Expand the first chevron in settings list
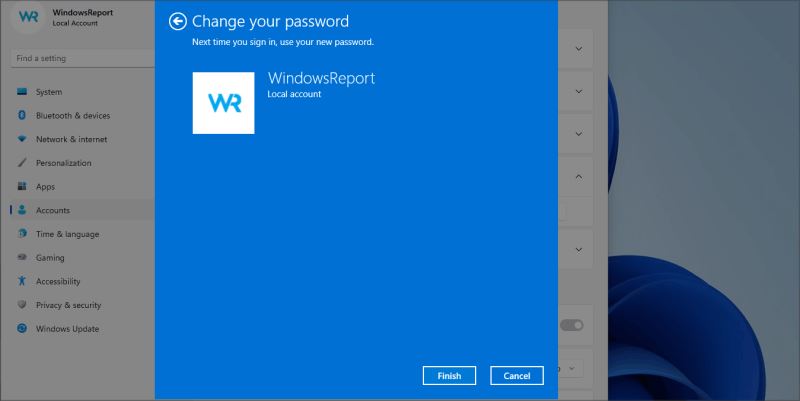 [579, 49]
